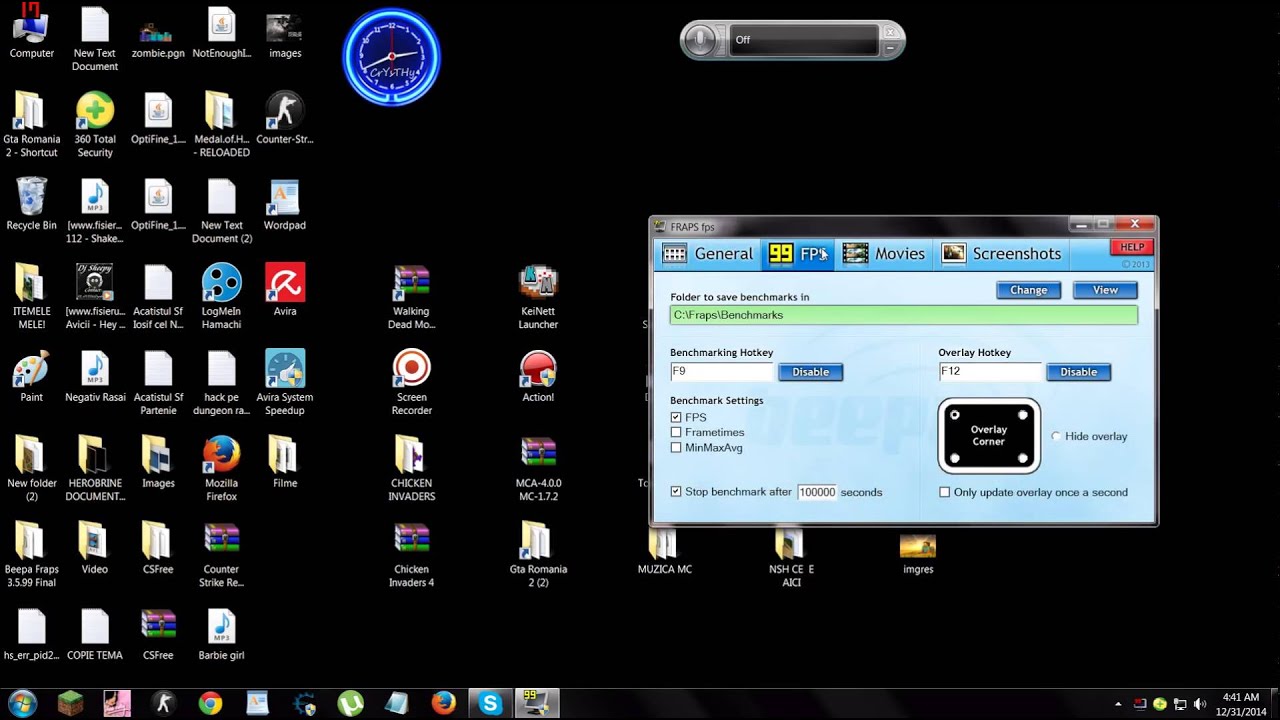Select the Paint desktop icon
Screen dimensions: 1280x720
[32, 377]
